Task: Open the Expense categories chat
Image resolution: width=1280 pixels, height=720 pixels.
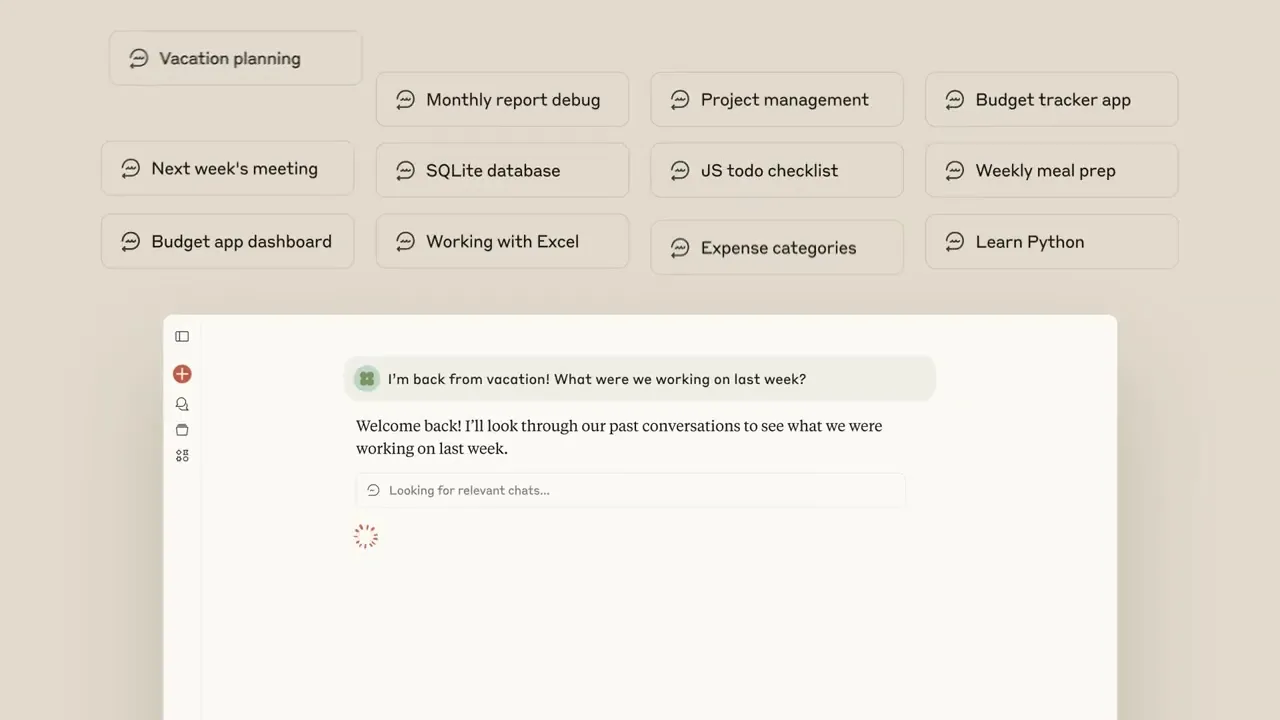Action: 776,247
